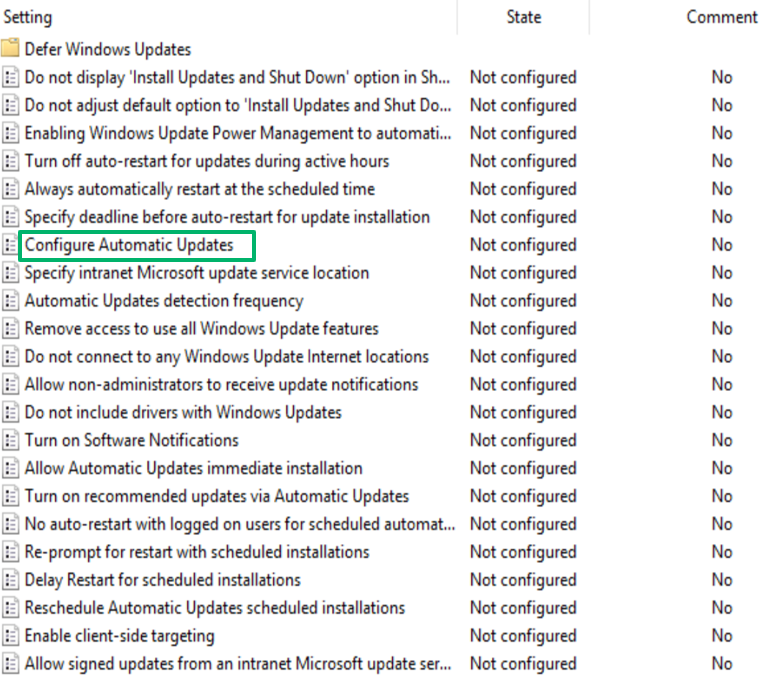Click the Comment column header

click(x=722, y=17)
